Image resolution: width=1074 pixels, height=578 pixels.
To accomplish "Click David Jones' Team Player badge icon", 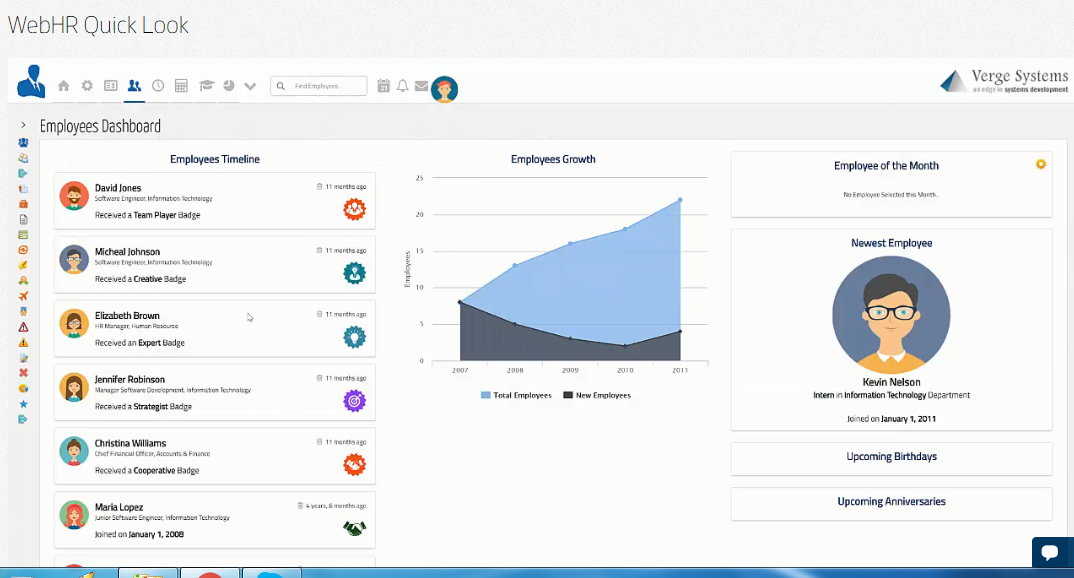I will click(354, 209).
